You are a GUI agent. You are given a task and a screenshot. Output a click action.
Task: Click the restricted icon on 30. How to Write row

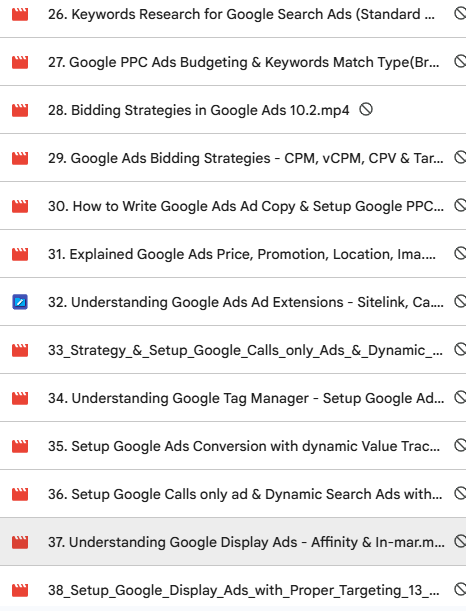[460, 205]
